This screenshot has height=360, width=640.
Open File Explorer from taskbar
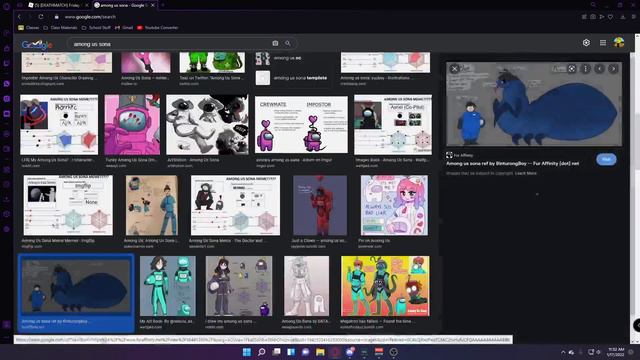[x=320, y=352]
